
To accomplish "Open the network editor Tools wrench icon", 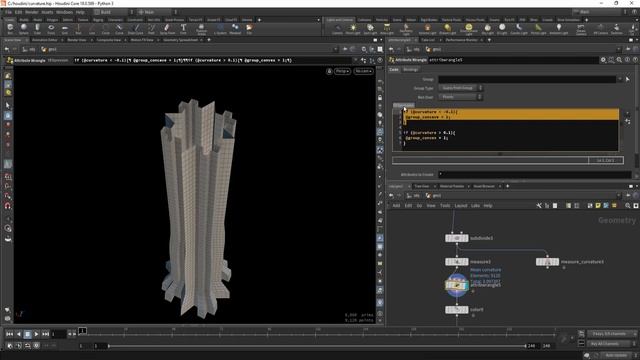I will (x=539, y=206).
